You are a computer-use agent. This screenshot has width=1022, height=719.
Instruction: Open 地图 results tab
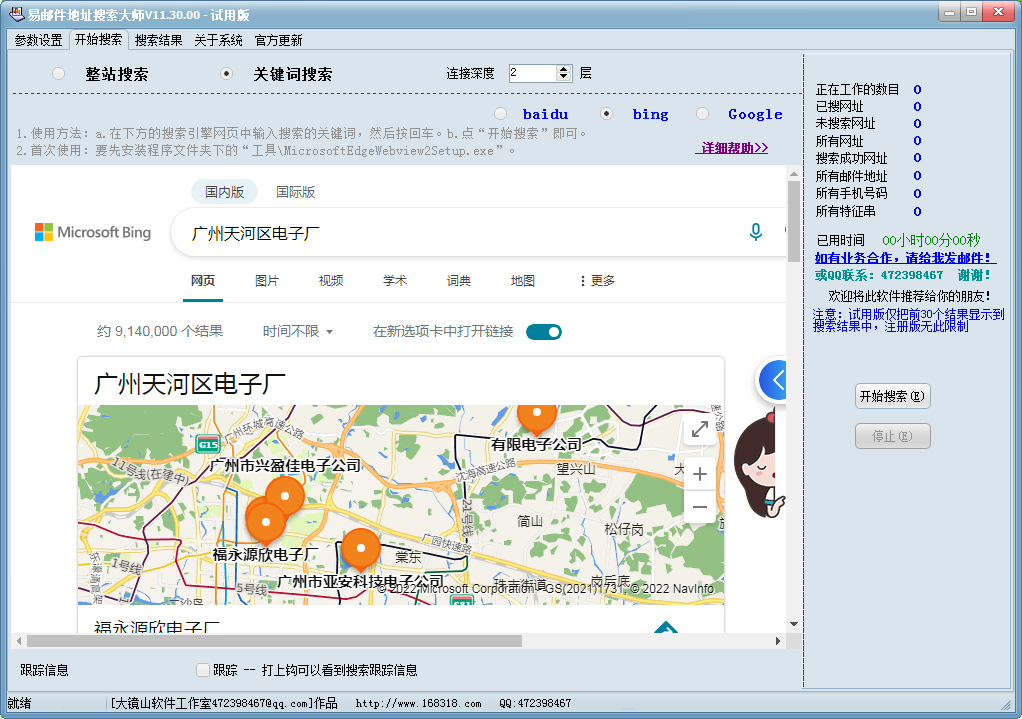pyautogui.click(x=523, y=280)
